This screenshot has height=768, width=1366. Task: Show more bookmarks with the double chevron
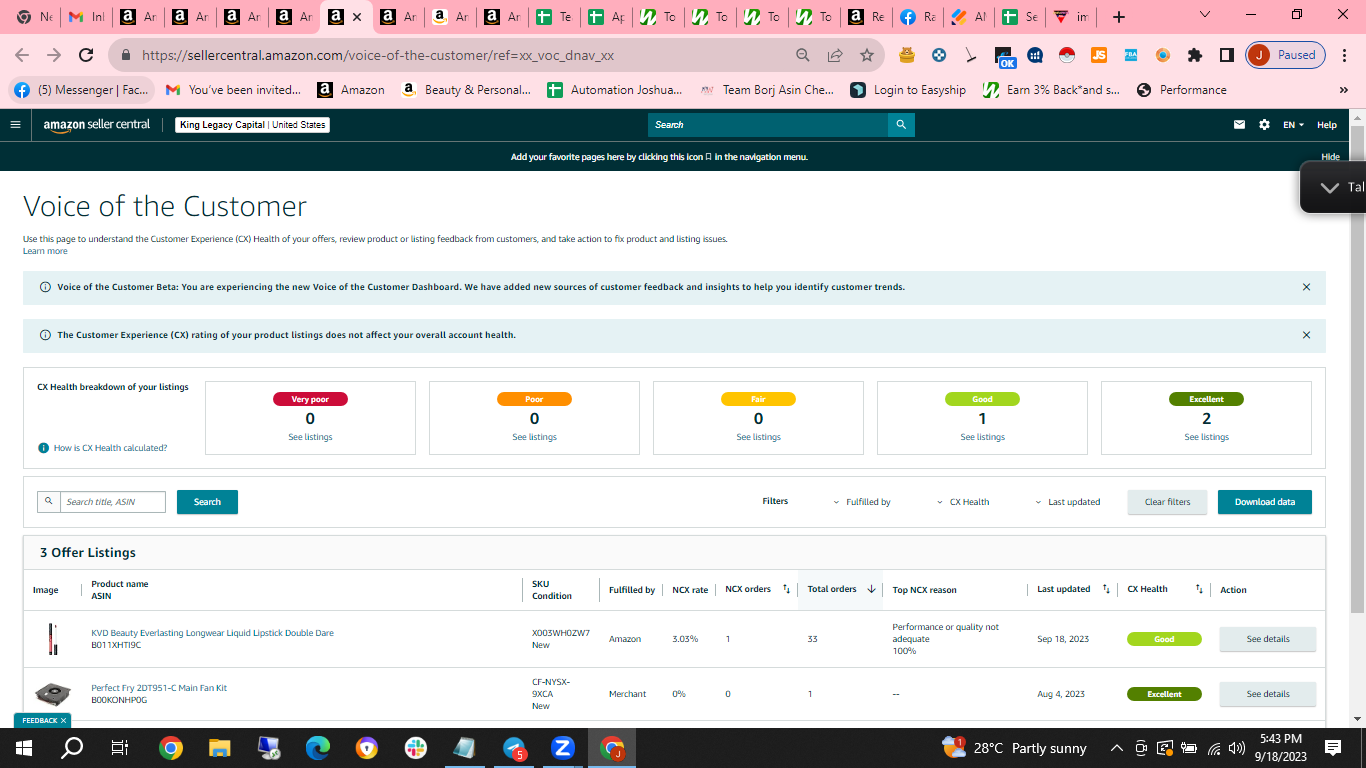(x=1343, y=90)
